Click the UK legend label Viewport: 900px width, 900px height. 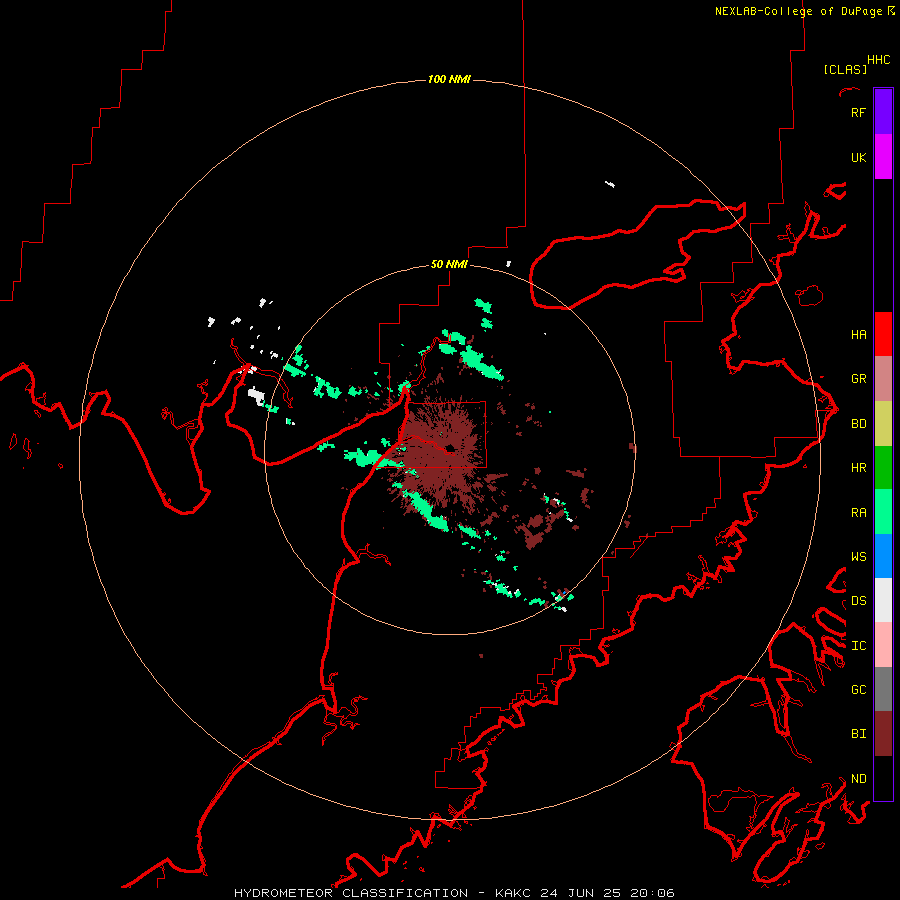(858, 157)
